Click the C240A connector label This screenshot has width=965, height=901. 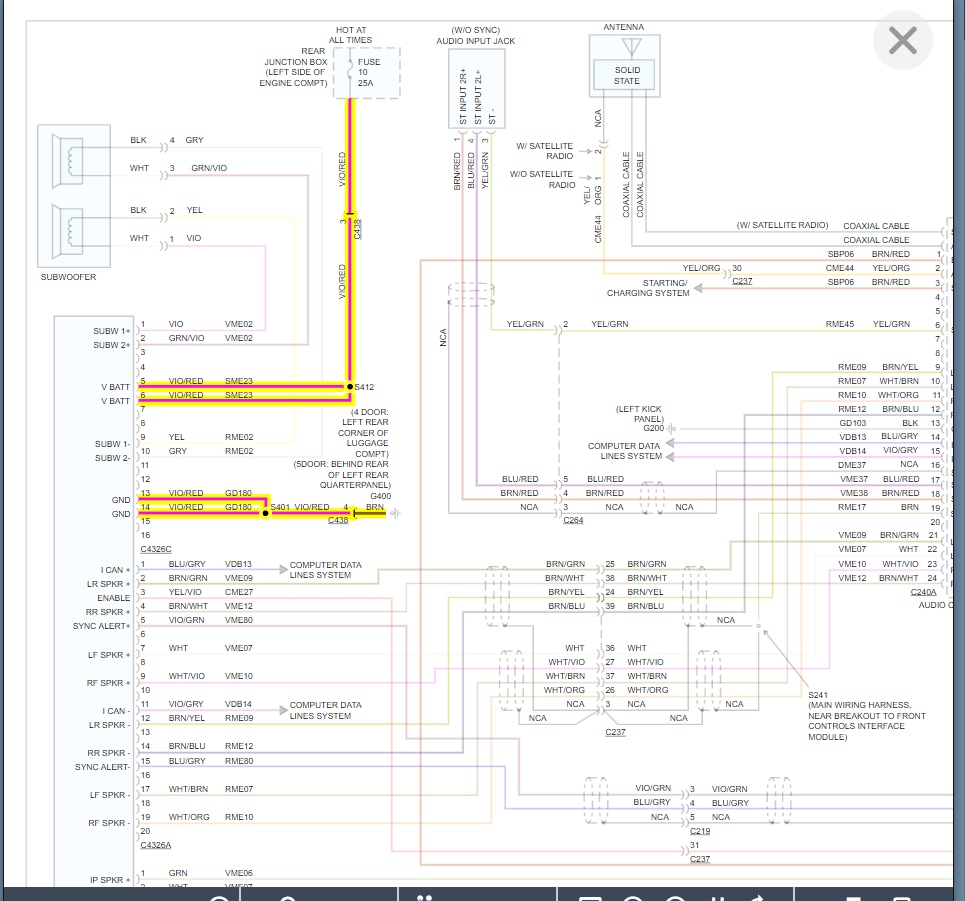tap(923, 592)
